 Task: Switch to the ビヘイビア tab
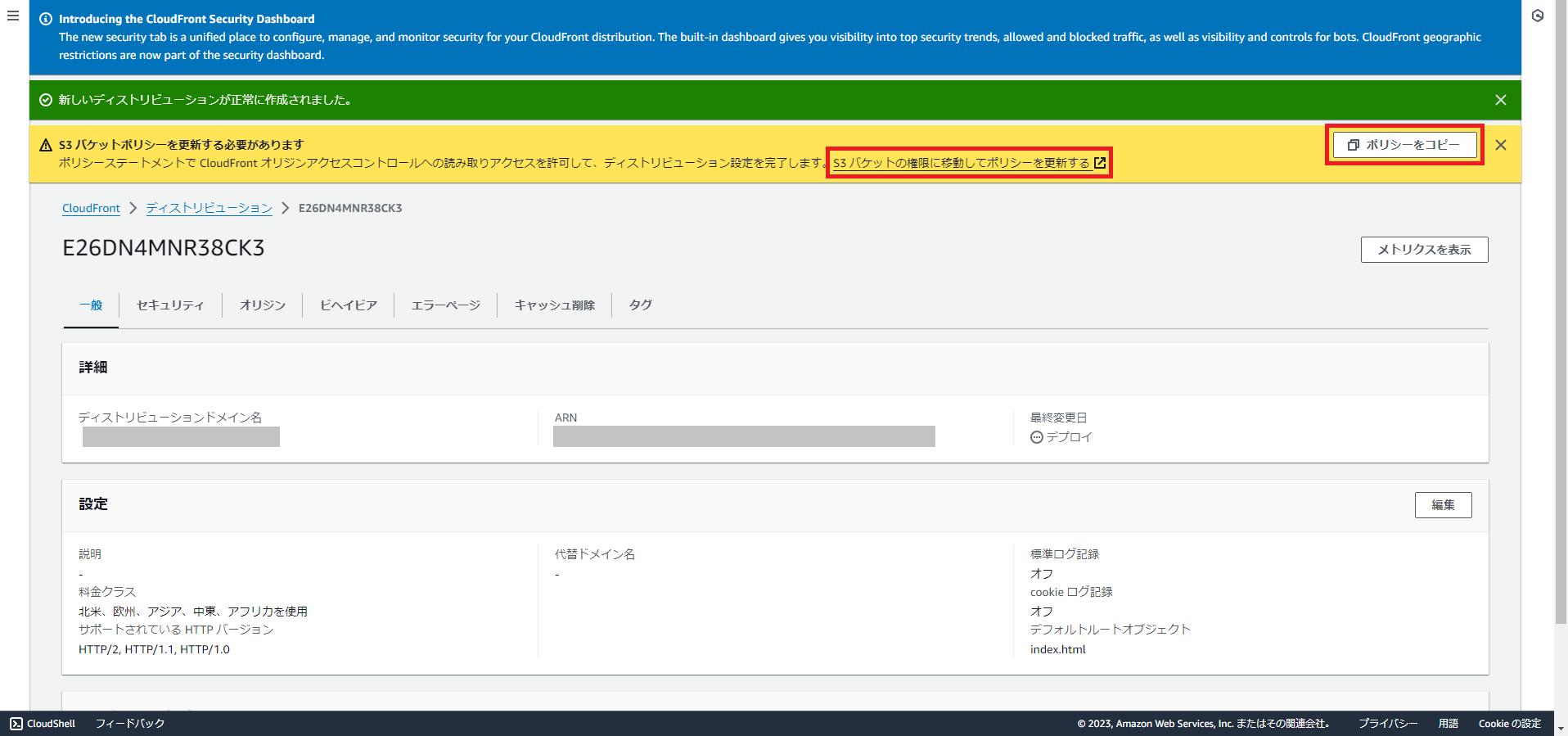click(x=349, y=305)
